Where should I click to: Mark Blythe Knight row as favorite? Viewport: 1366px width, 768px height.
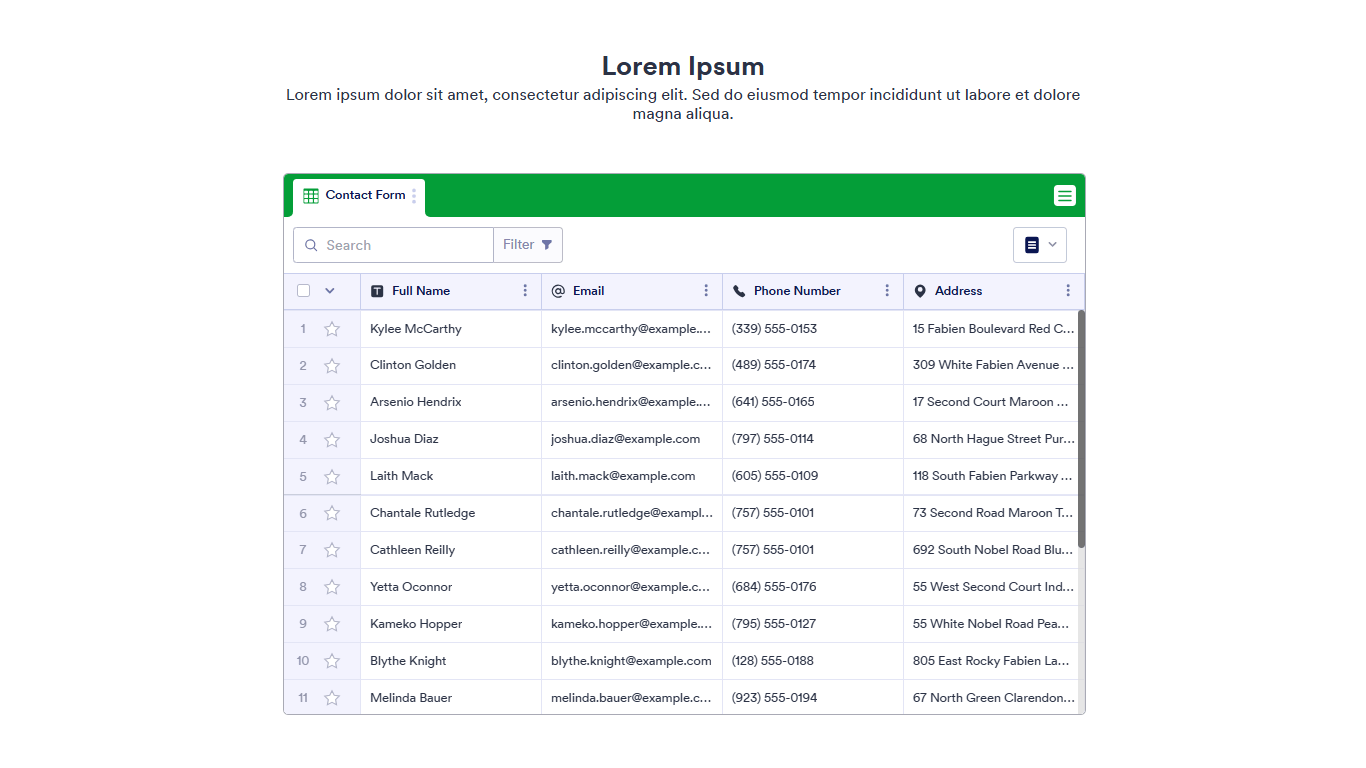pyautogui.click(x=332, y=661)
